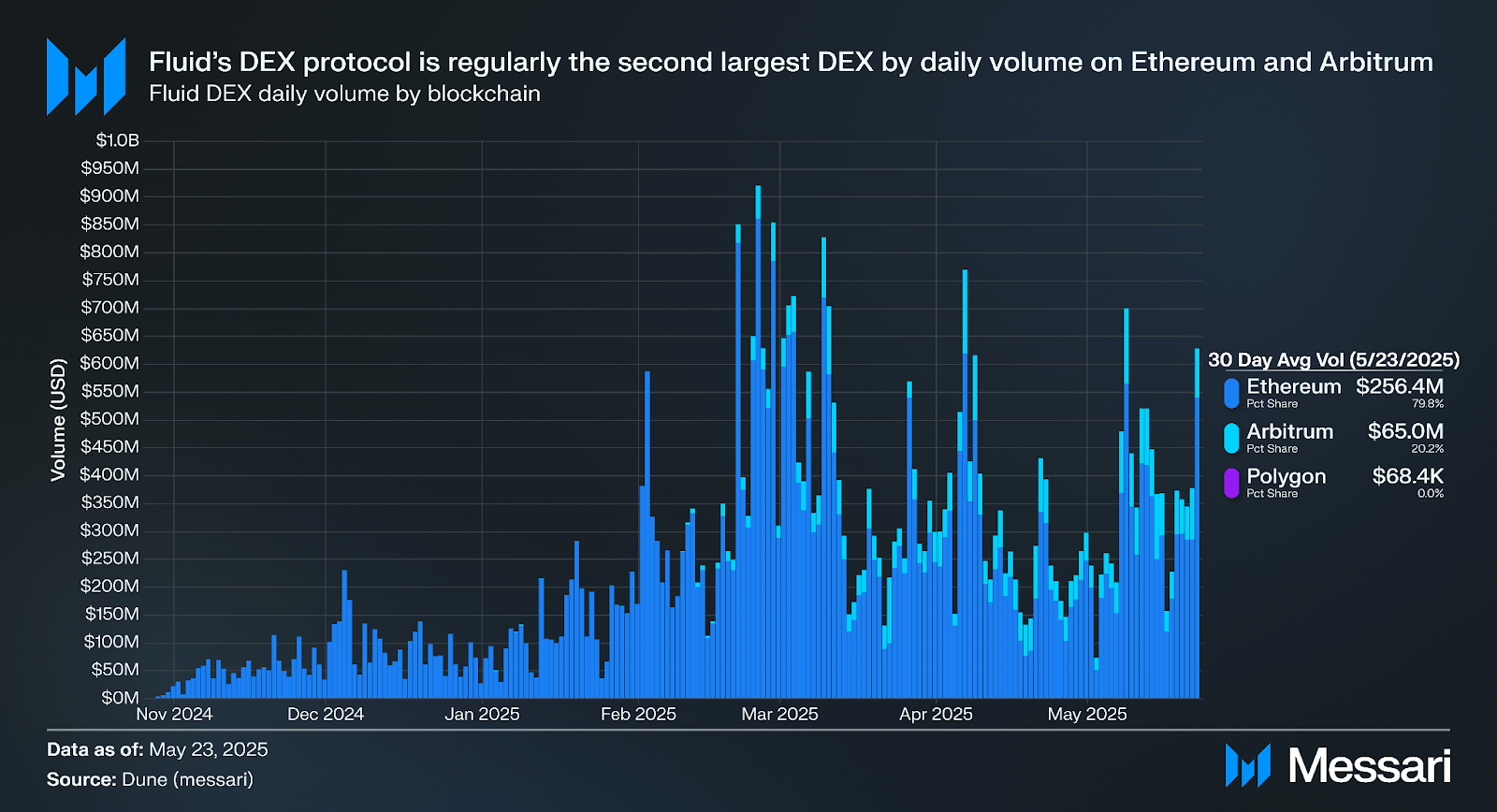Click the 30 Day Avg Vol heading

1333,360
